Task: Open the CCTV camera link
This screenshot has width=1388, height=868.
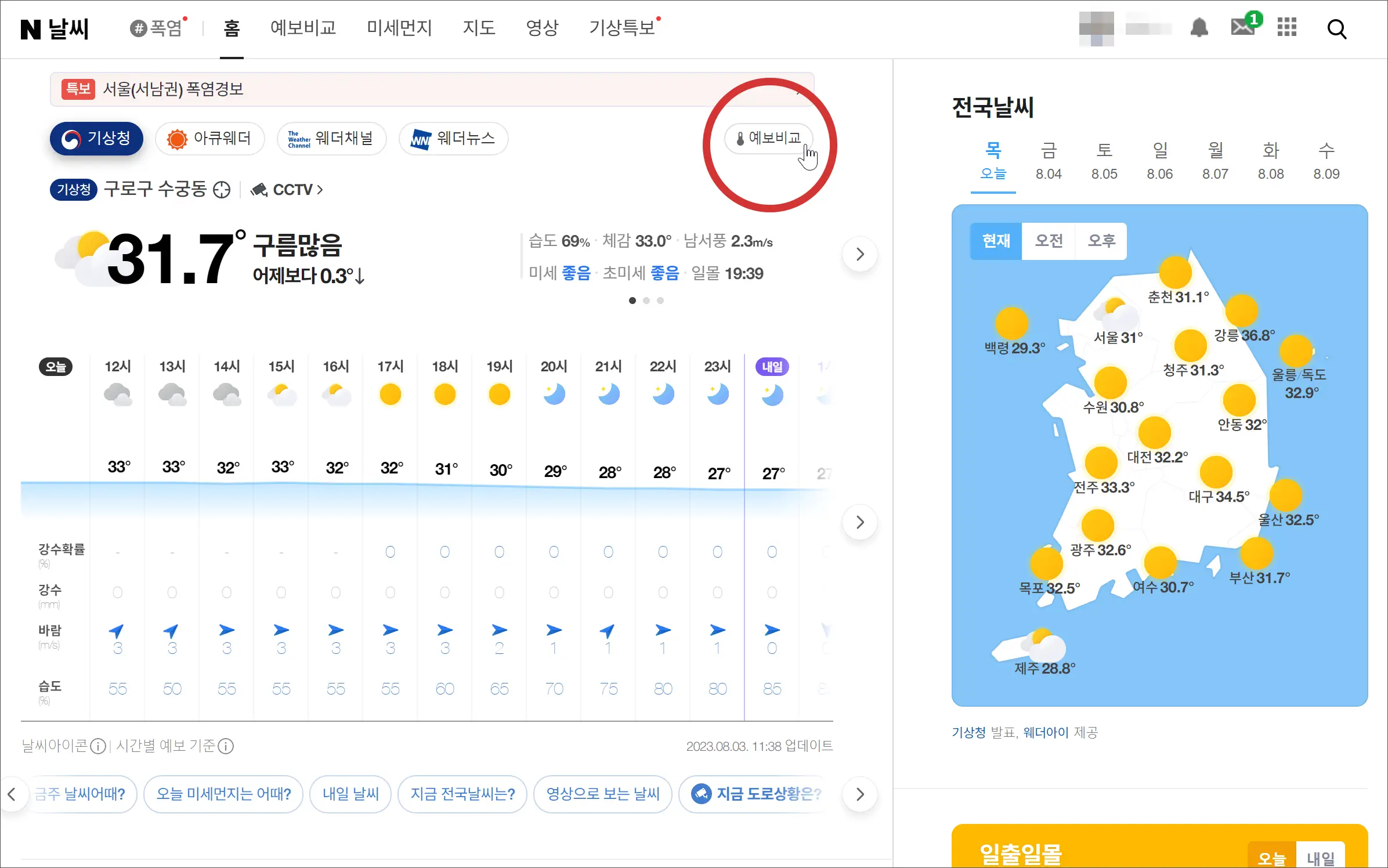Action: (287, 190)
